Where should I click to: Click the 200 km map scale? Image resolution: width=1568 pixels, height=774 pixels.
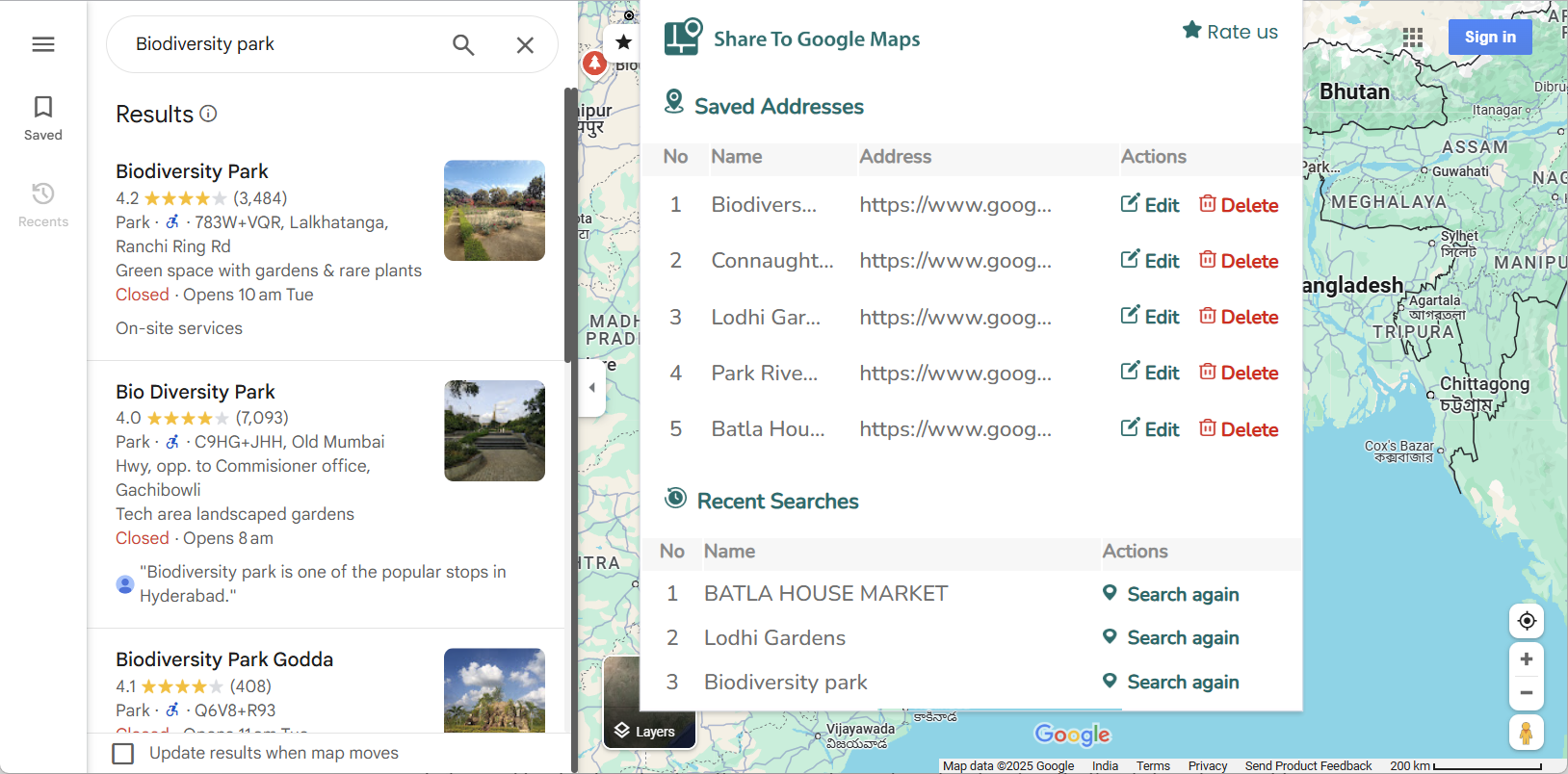click(1465, 766)
